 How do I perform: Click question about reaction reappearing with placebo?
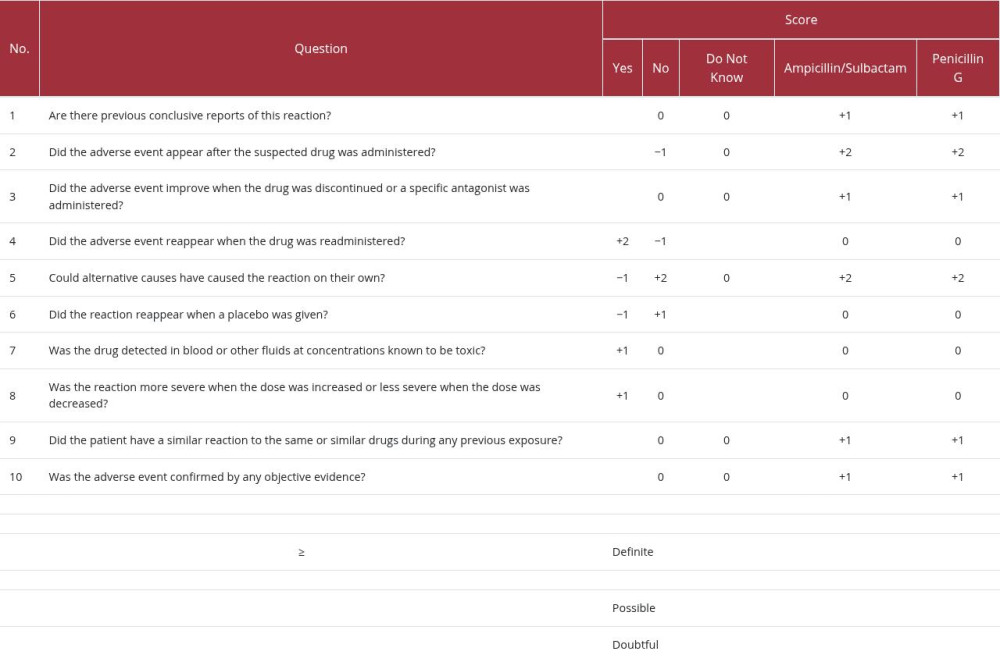point(188,314)
